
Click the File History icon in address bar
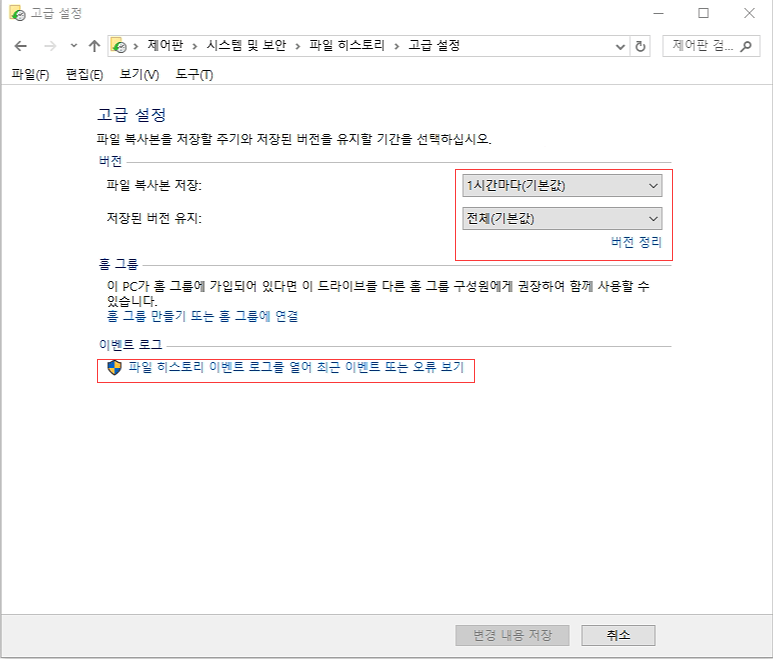coord(119,46)
